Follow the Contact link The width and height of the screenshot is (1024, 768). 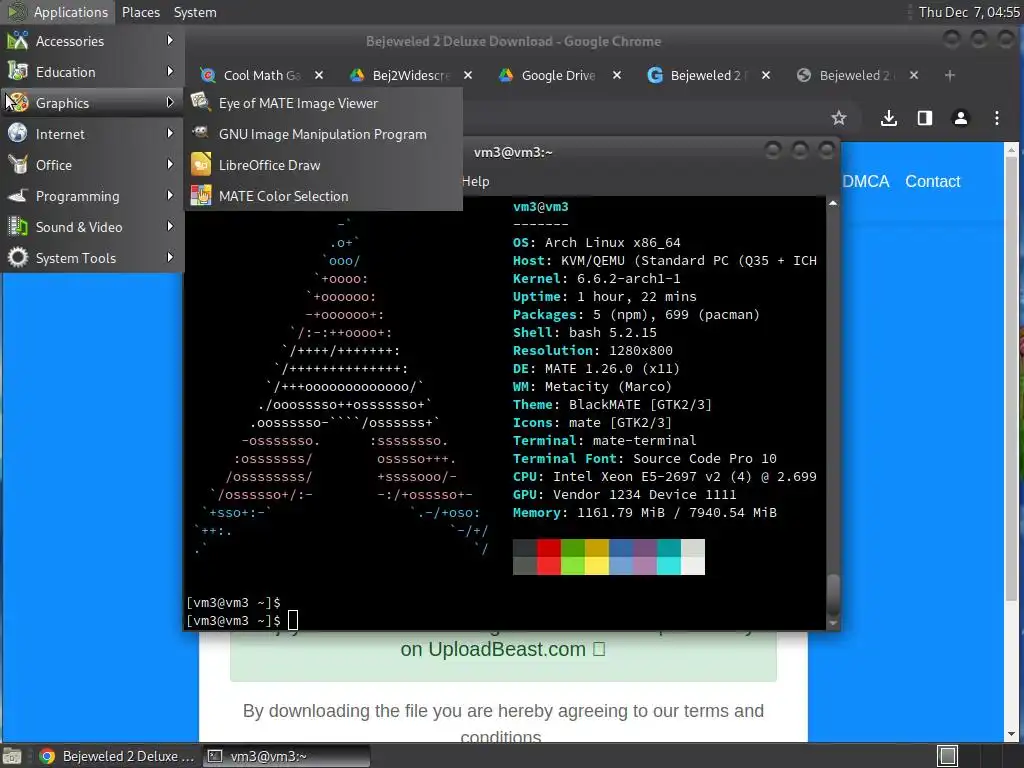(x=933, y=182)
